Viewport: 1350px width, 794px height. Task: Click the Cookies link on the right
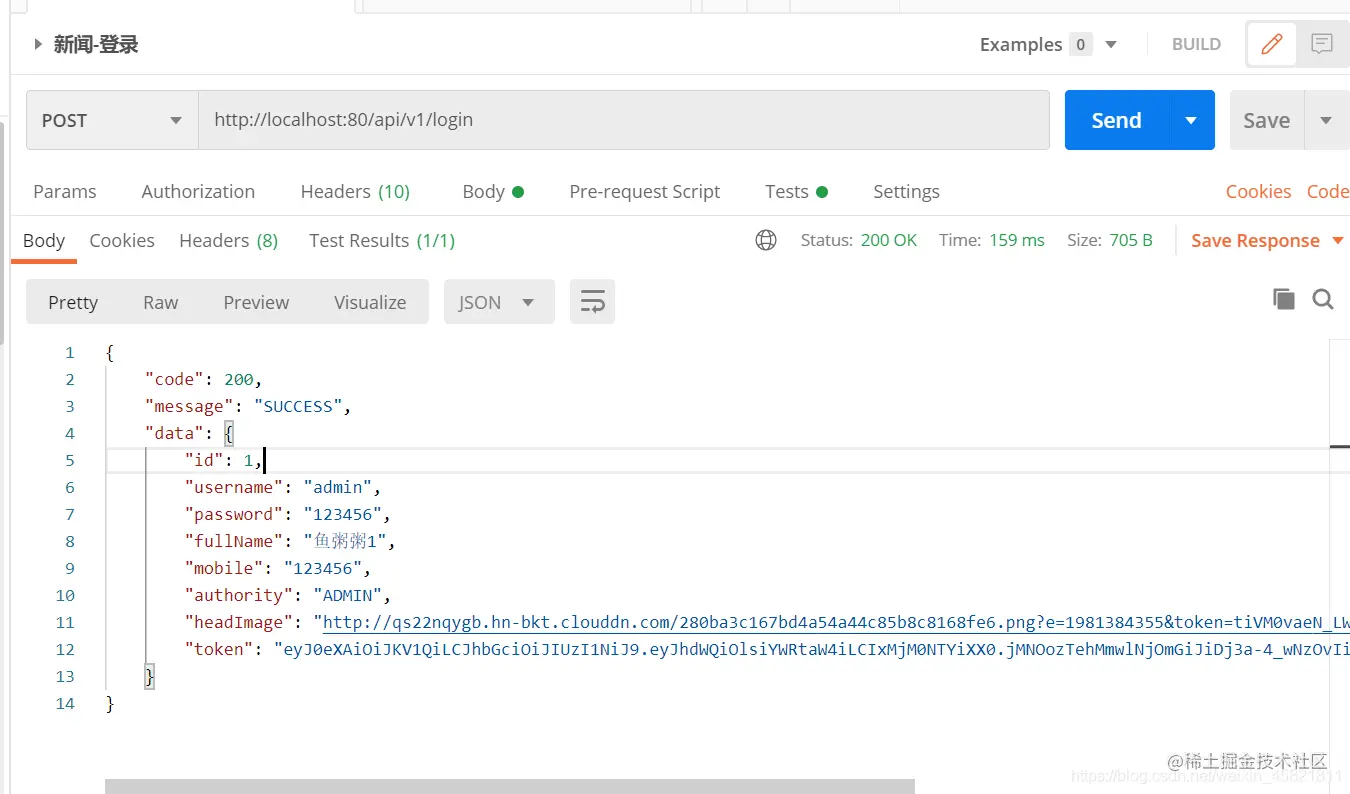(x=1258, y=191)
